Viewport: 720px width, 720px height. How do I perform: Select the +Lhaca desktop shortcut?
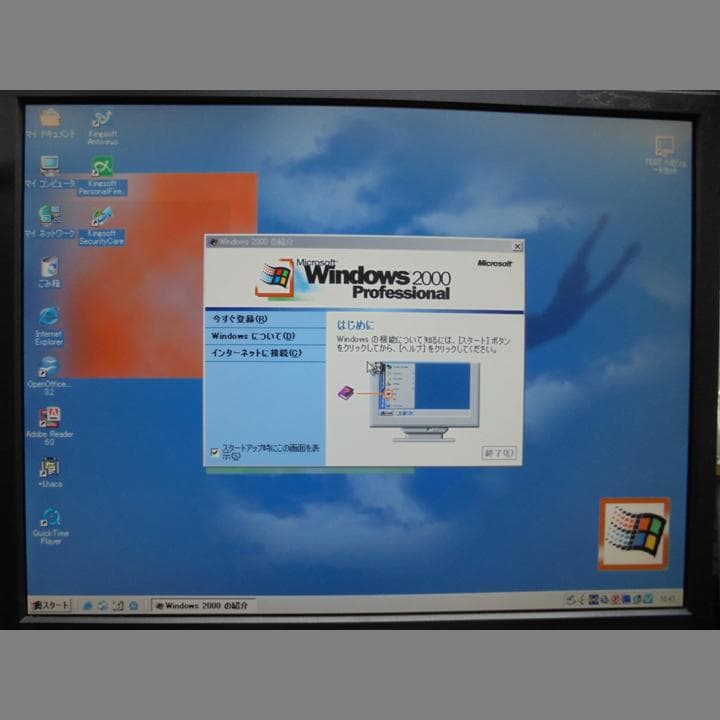pos(50,472)
